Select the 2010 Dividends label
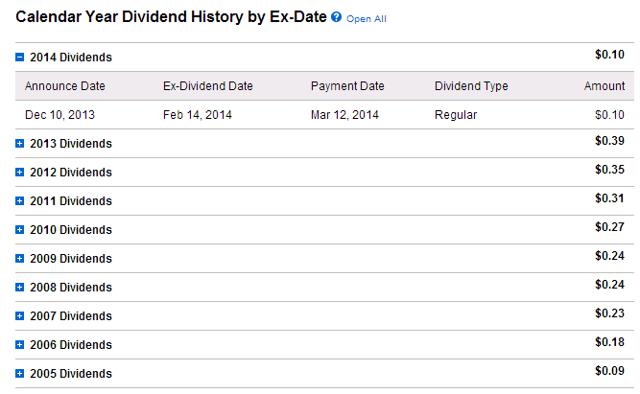The height and width of the screenshot is (394, 640). 71,229
